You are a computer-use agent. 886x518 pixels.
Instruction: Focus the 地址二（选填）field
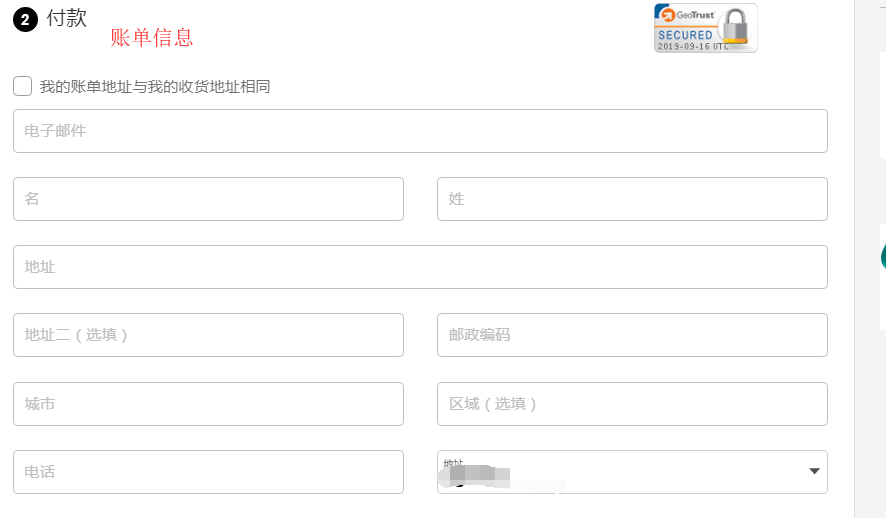(x=208, y=335)
